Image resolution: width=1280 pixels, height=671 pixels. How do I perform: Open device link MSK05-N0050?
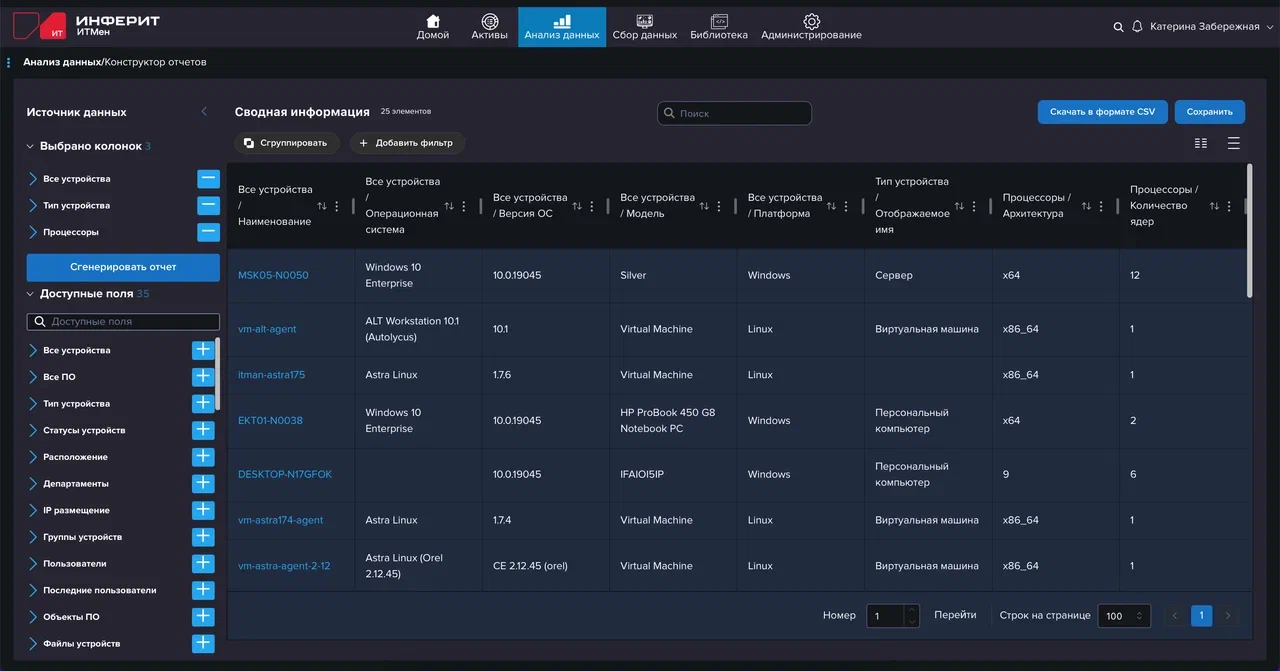(273, 275)
